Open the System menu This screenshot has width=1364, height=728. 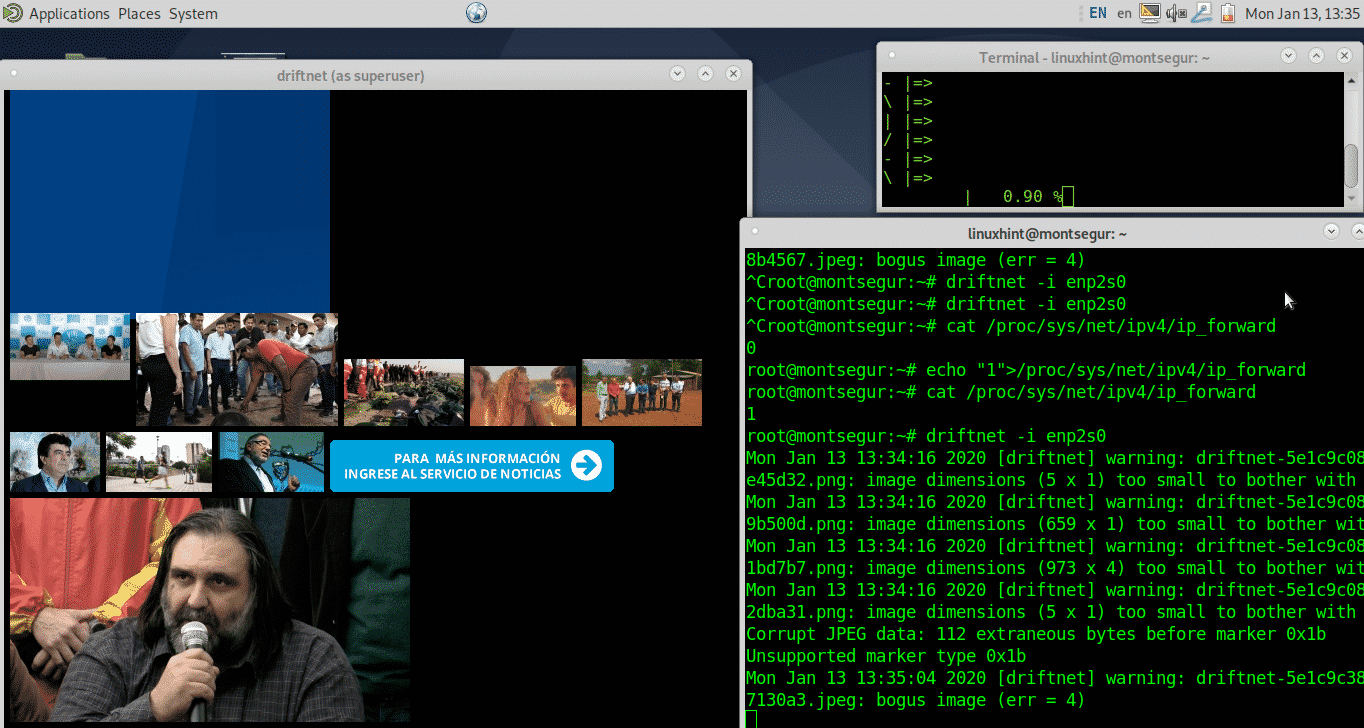pyautogui.click(x=193, y=14)
